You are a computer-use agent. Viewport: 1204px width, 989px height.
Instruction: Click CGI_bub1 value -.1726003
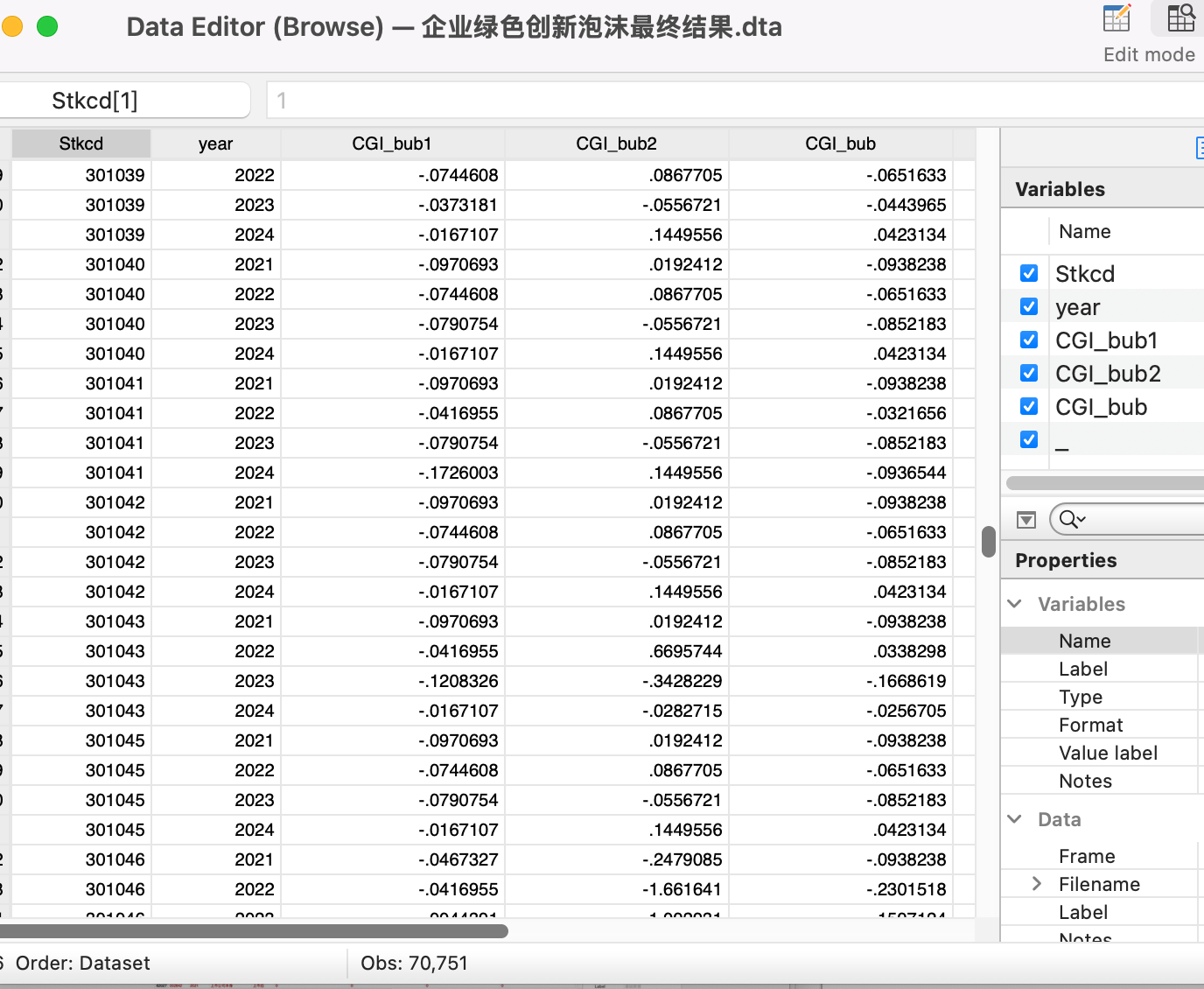pyautogui.click(x=393, y=473)
